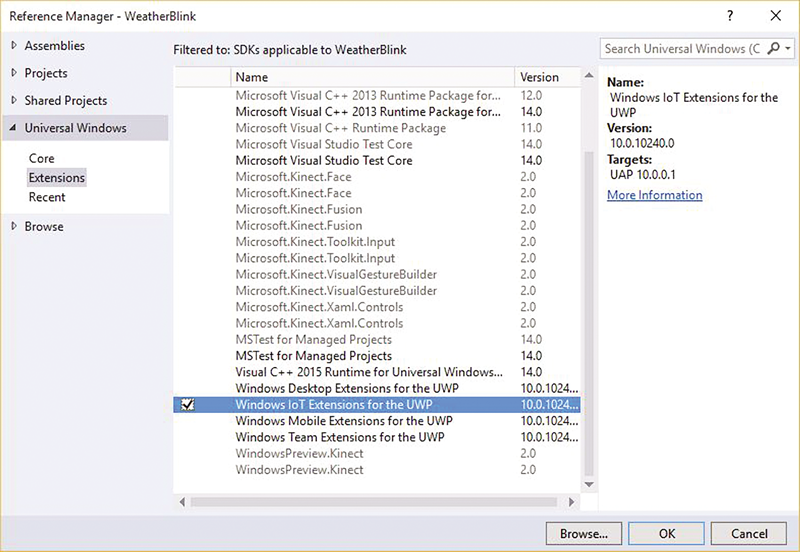This screenshot has width=800, height=552.
Task: Click the vertical scrollbar down arrow
Action: point(589,484)
